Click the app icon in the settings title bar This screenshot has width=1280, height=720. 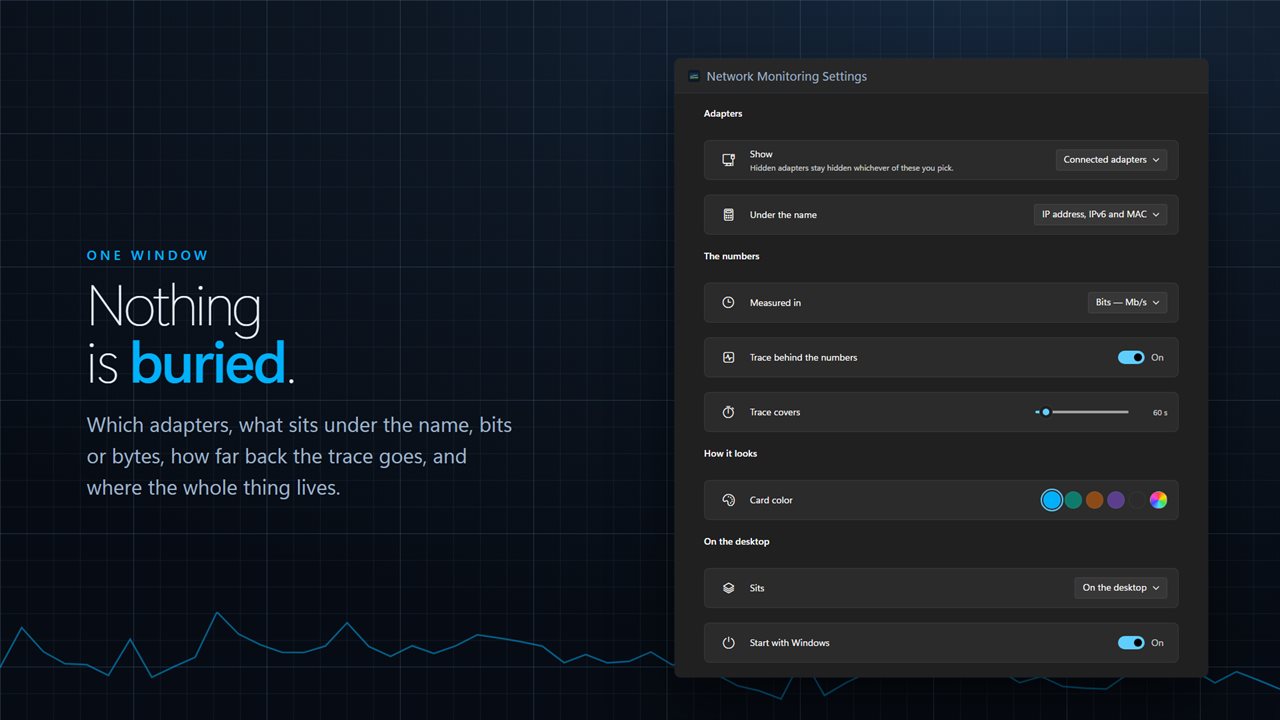694,76
